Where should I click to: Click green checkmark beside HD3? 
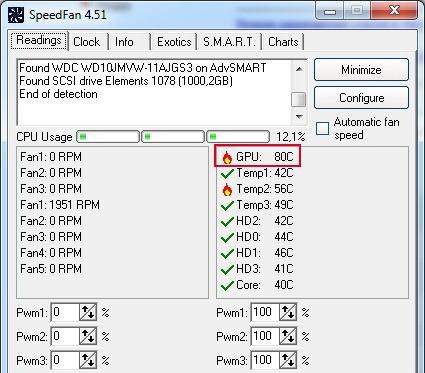pyautogui.click(x=227, y=270)
